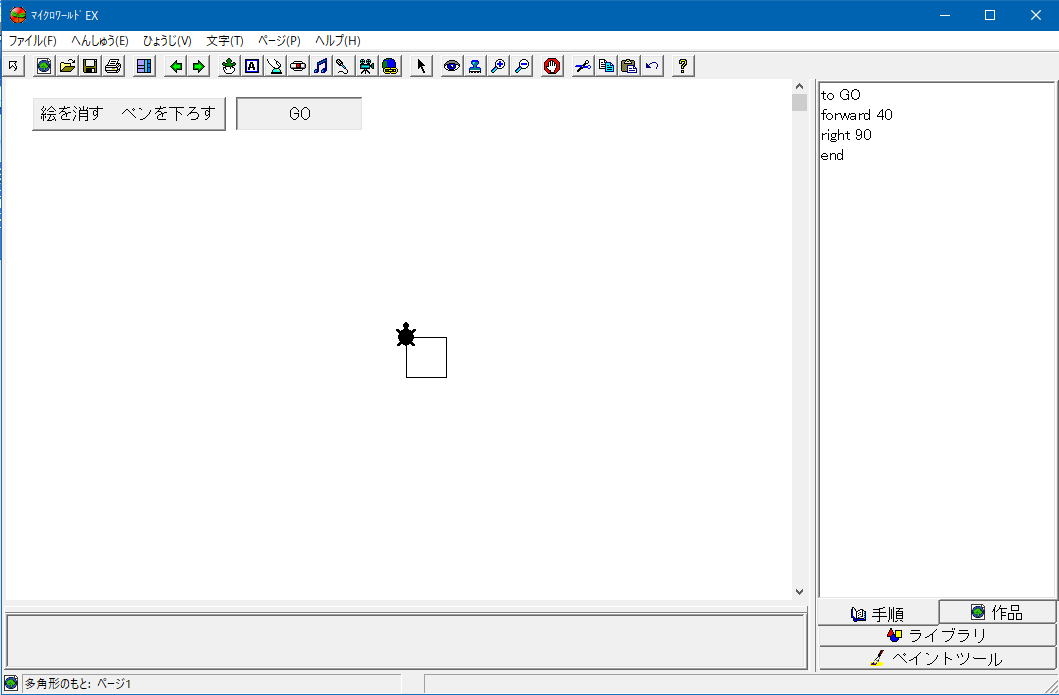This screenshot has width=1059, height=695.
Task: Select the pointer arrow tool
Action: tap(421, 66)
